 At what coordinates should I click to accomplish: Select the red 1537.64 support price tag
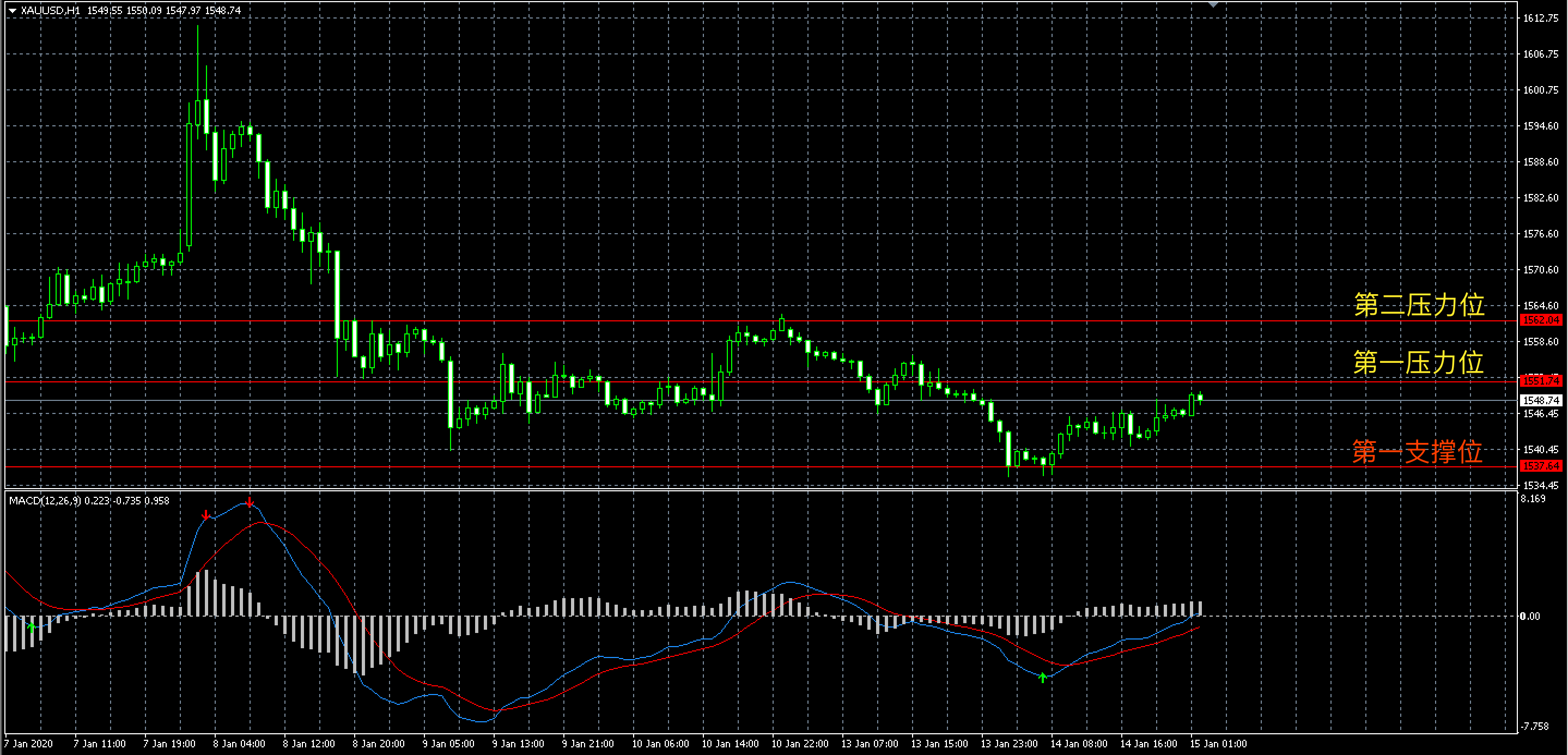1541,466
